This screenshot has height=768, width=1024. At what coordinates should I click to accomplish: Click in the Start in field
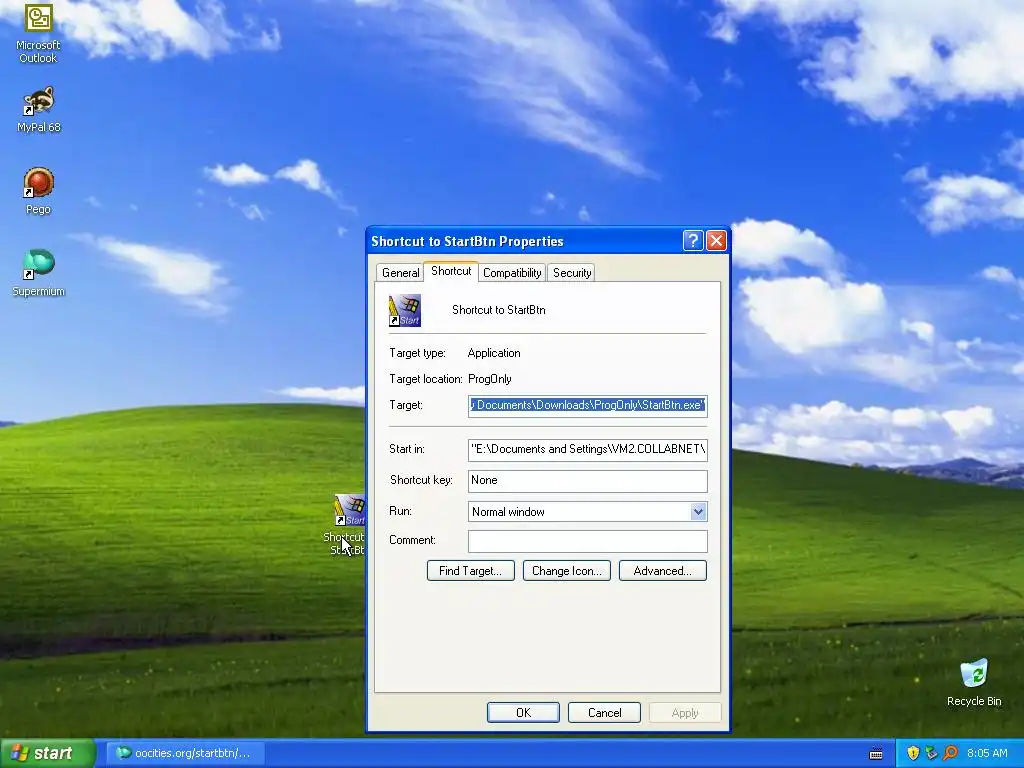588,449
